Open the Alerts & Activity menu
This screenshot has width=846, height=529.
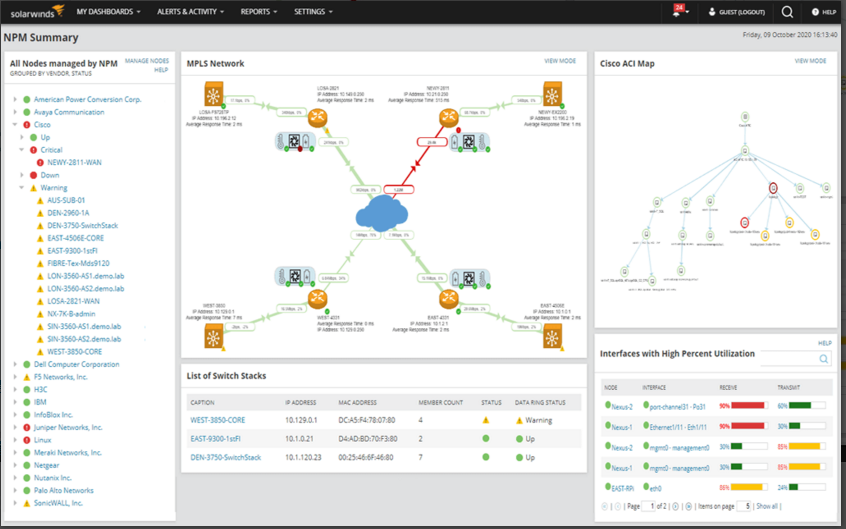coord(190,11)
